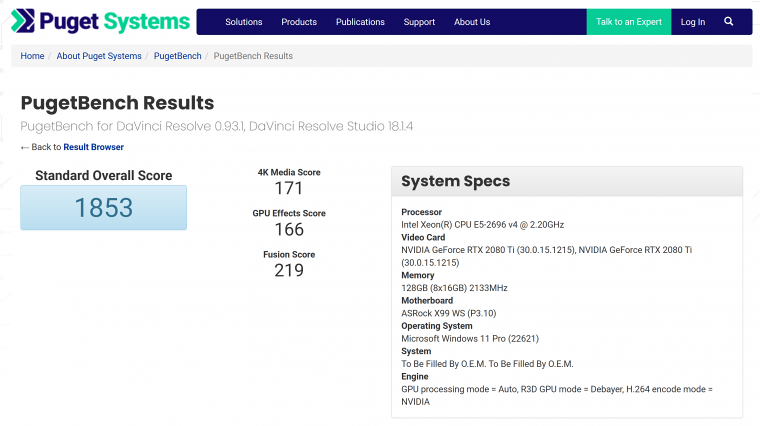Click the Video Card label
The height and width of the screenshot is (426, 760).
click(423, 237)
